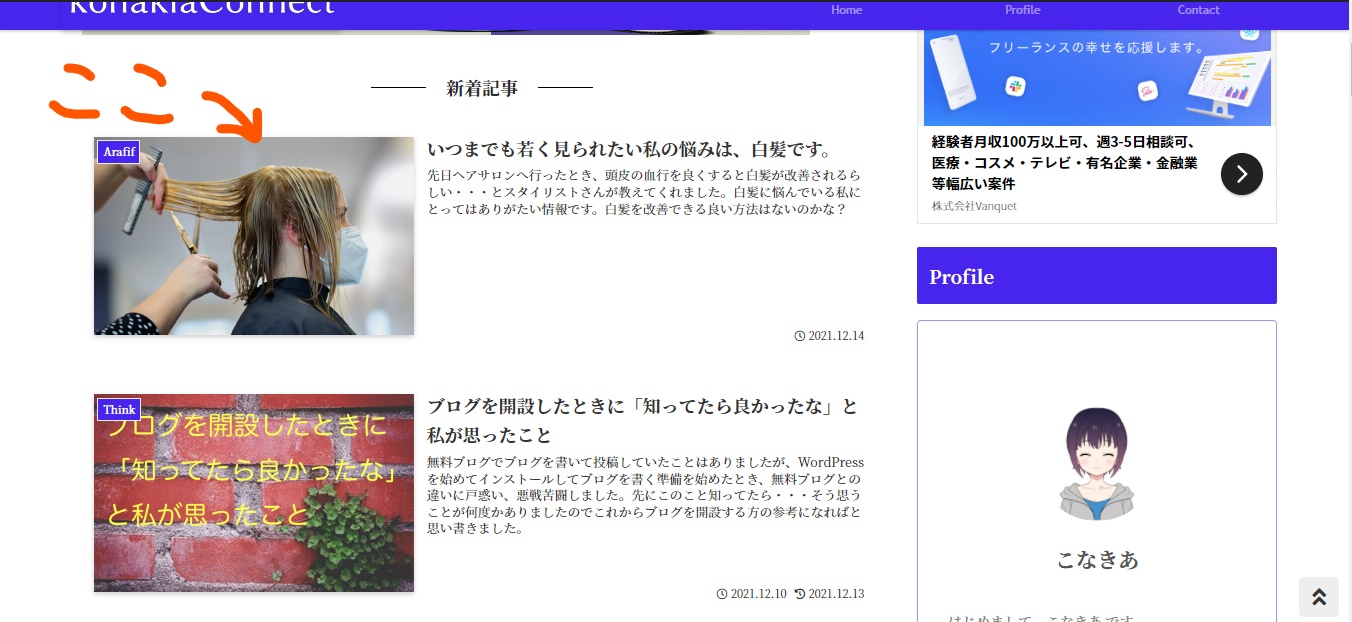
Task: Navigate via the Profile item in the header
Action: pos(1022,10)
